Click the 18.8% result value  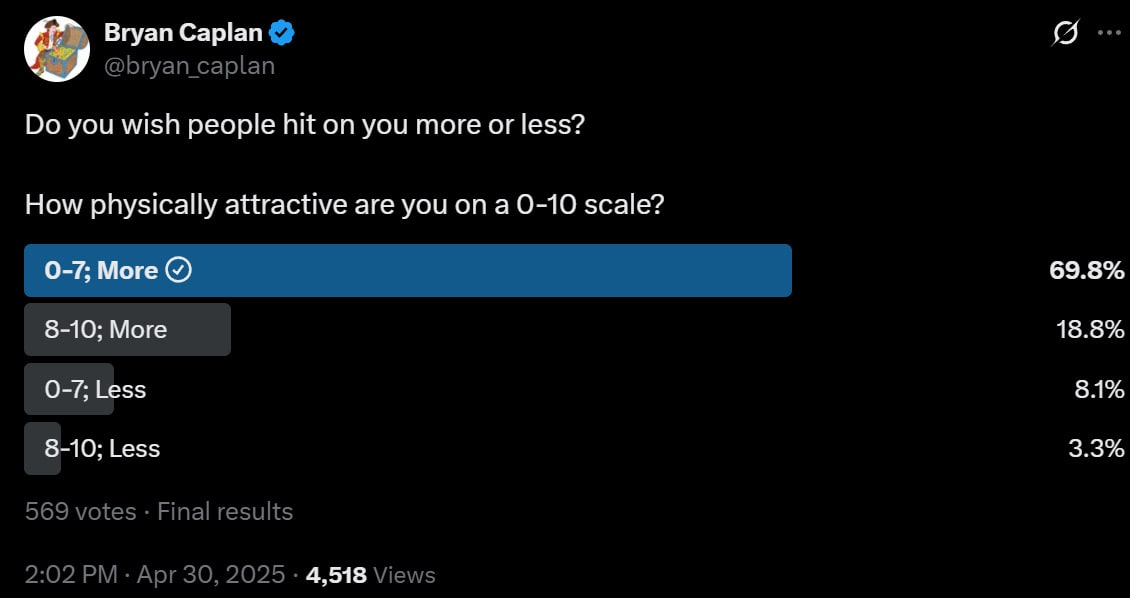pyautogui.click(x=1088, y=329)
